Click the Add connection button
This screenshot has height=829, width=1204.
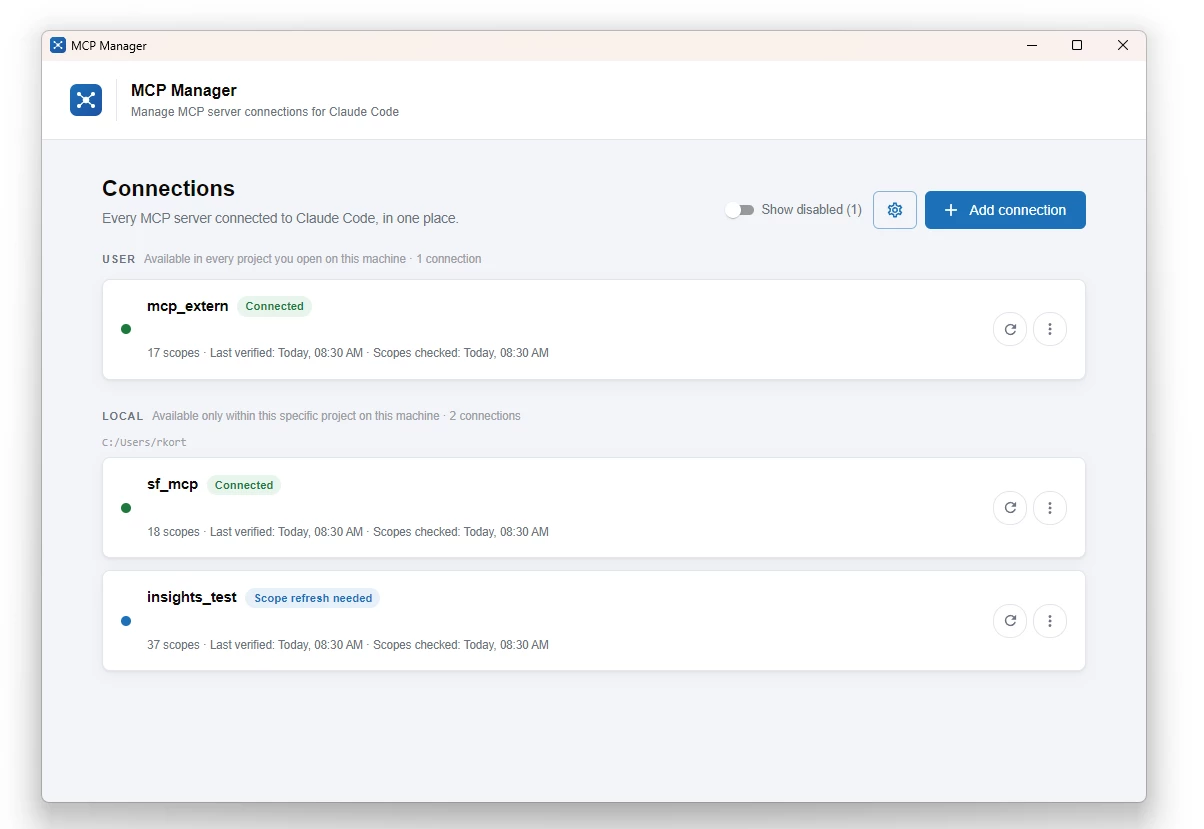coord(1005,210)
